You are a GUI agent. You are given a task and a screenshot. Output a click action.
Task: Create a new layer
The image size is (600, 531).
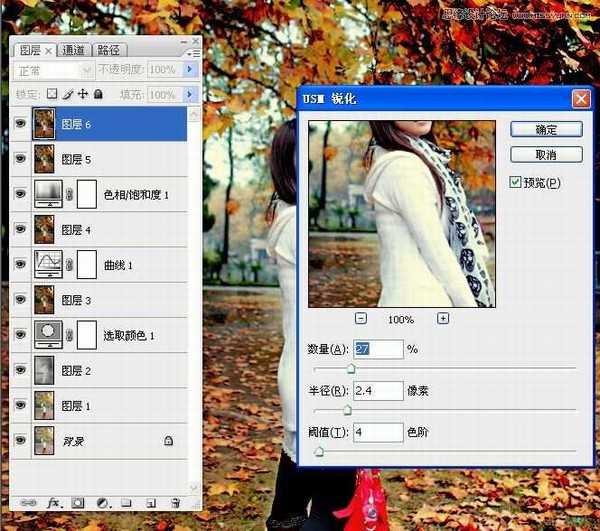(x=151, y=503)
